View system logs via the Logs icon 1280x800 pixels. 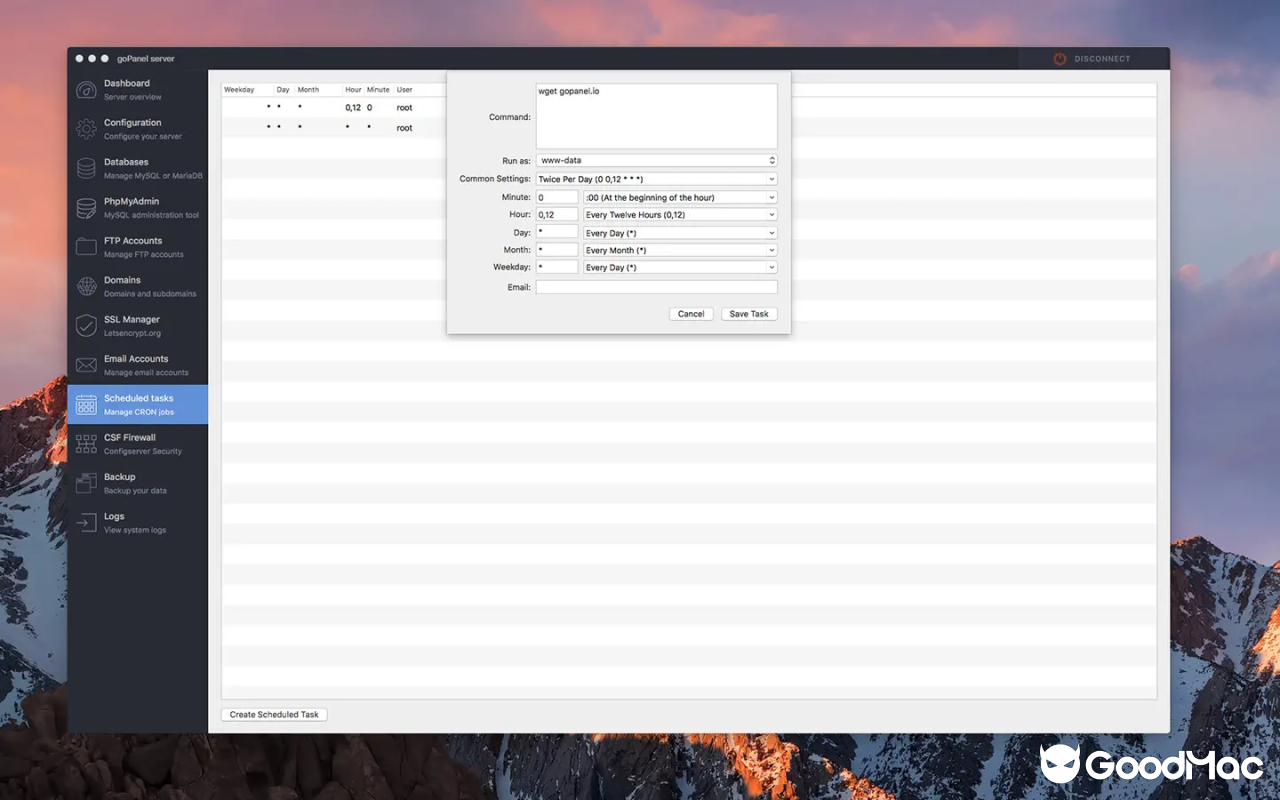(85, 521)
